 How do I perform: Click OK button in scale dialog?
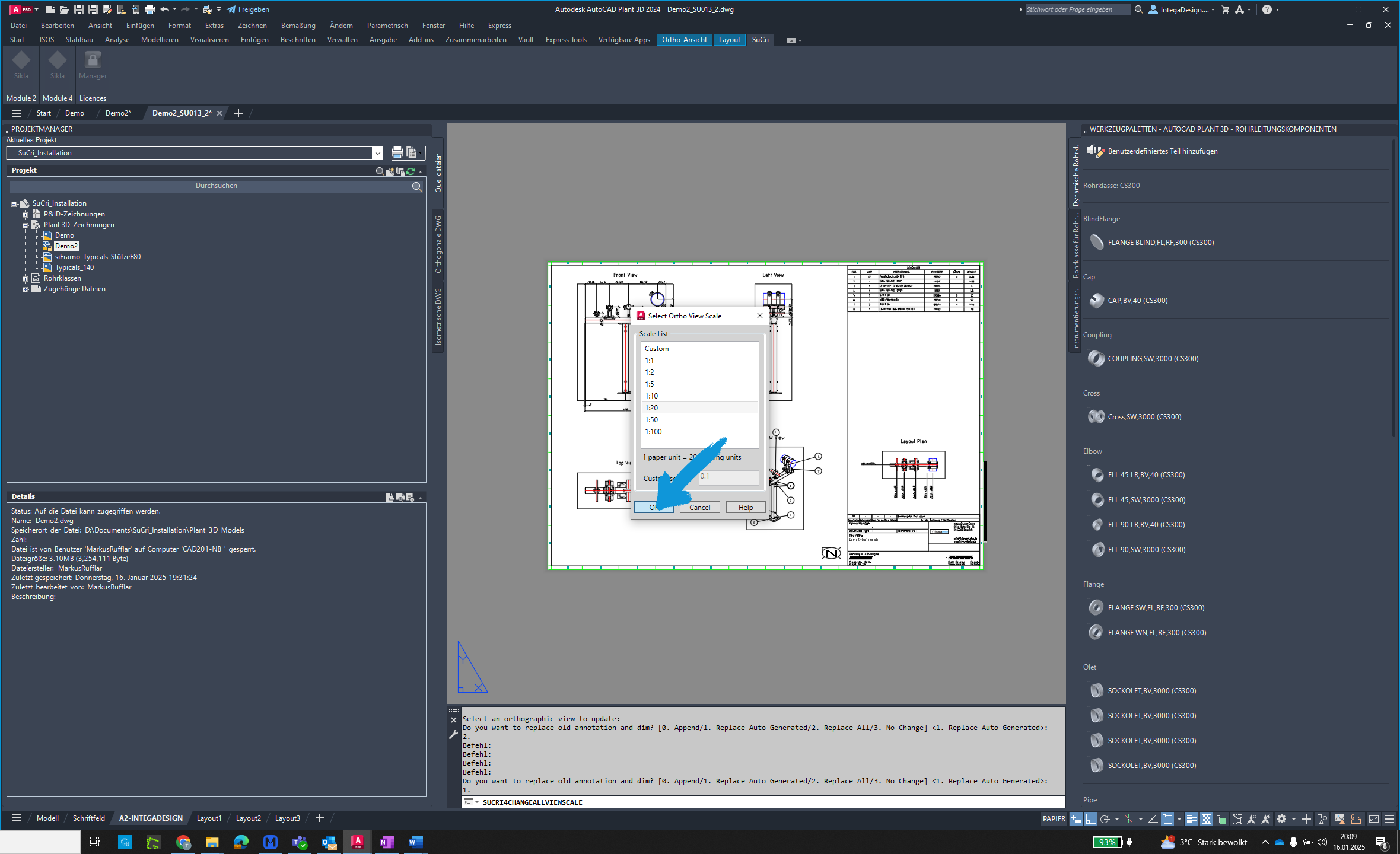point(654,507)
